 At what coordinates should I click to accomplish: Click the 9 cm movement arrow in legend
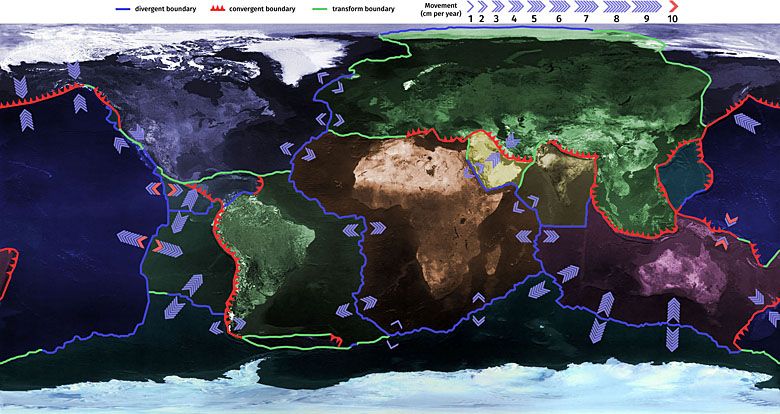tap(646, 6)
